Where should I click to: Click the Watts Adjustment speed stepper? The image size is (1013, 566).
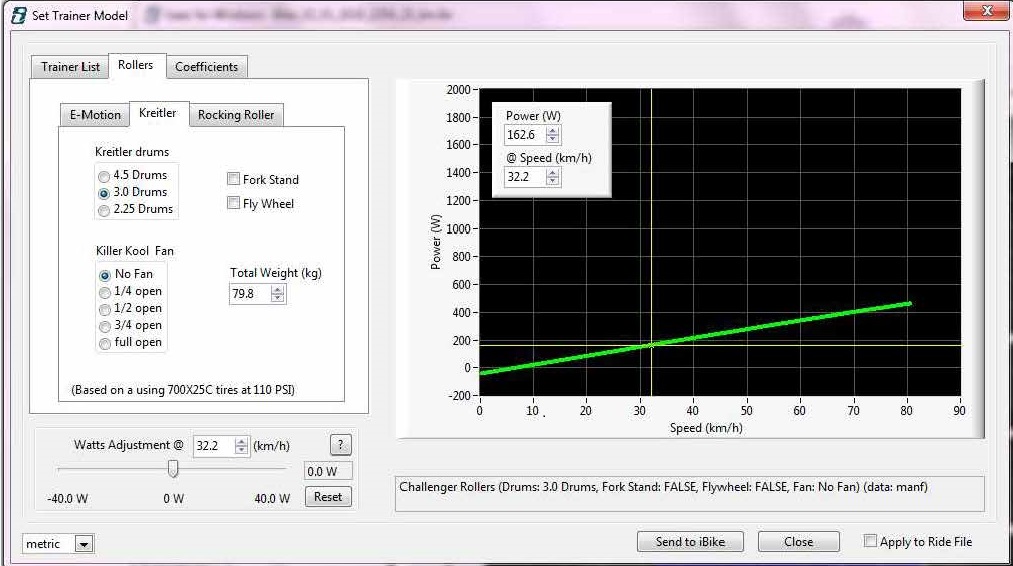[x=241, y=446]
